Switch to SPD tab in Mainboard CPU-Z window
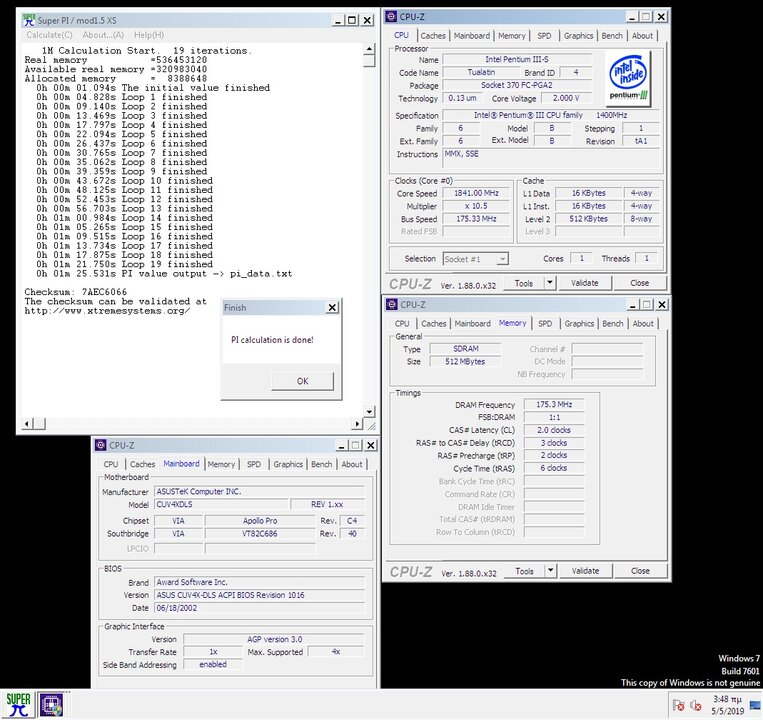The height and width of the screenshot is (720, 763). pos(254,464)
